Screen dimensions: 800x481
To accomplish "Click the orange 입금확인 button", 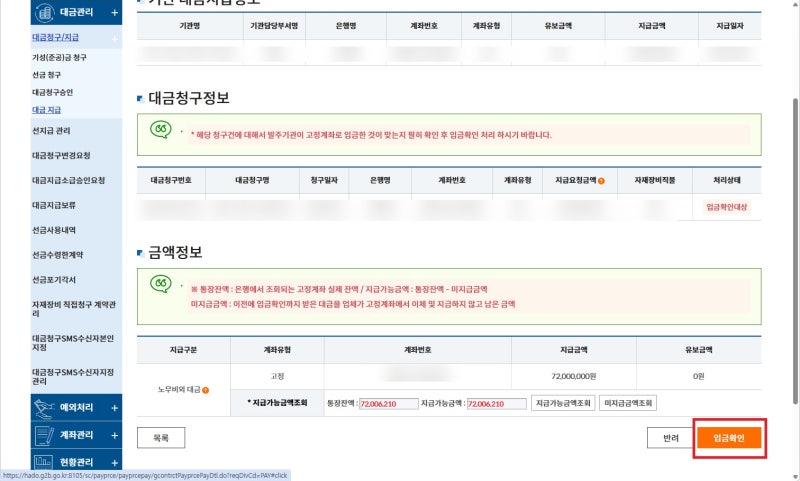I will coord(729,438).
